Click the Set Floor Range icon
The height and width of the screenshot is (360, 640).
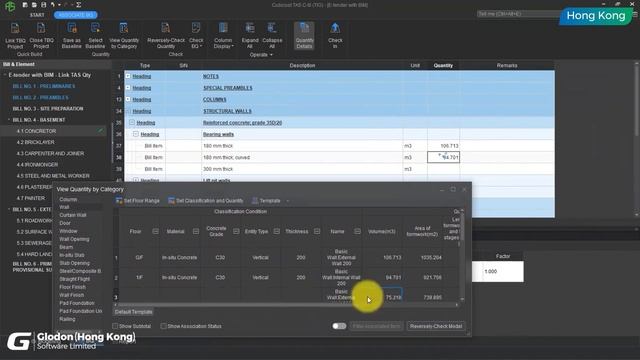119,200
